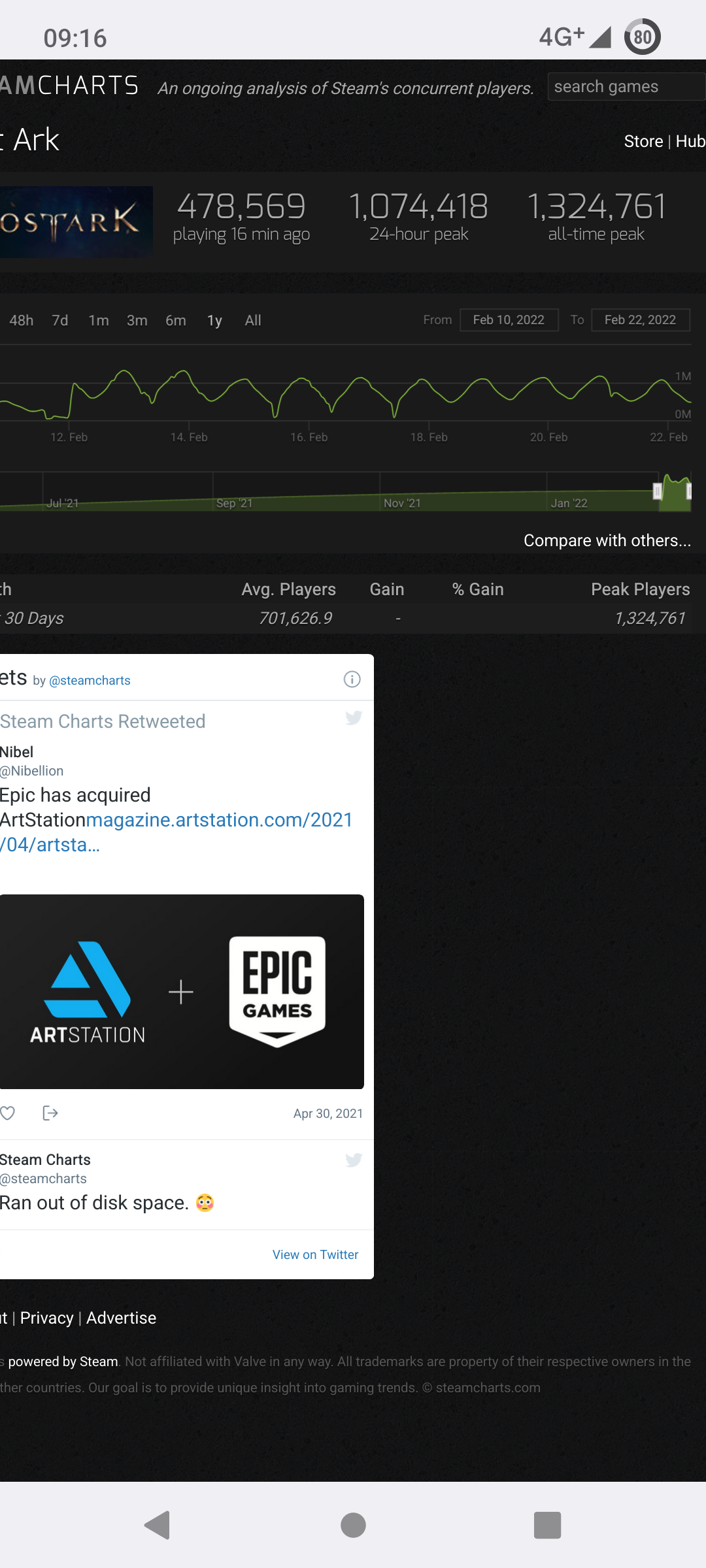Focus the search games field
Image resolution: width=706 pixels, height=1568 pixels.
(x=626, y=86)
